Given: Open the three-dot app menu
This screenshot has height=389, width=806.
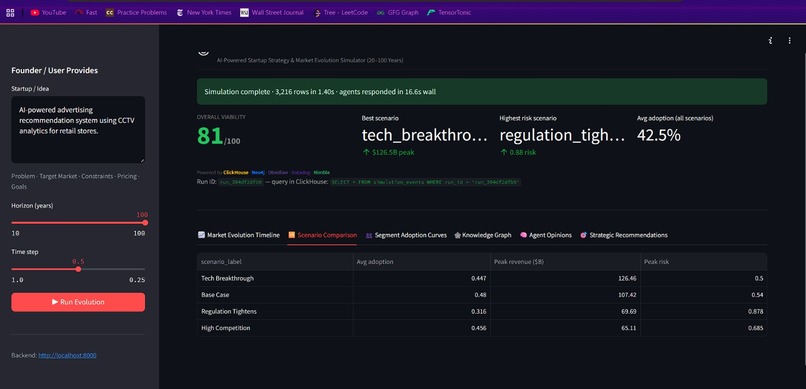Looking at the screenshot, I should point(790,40).
